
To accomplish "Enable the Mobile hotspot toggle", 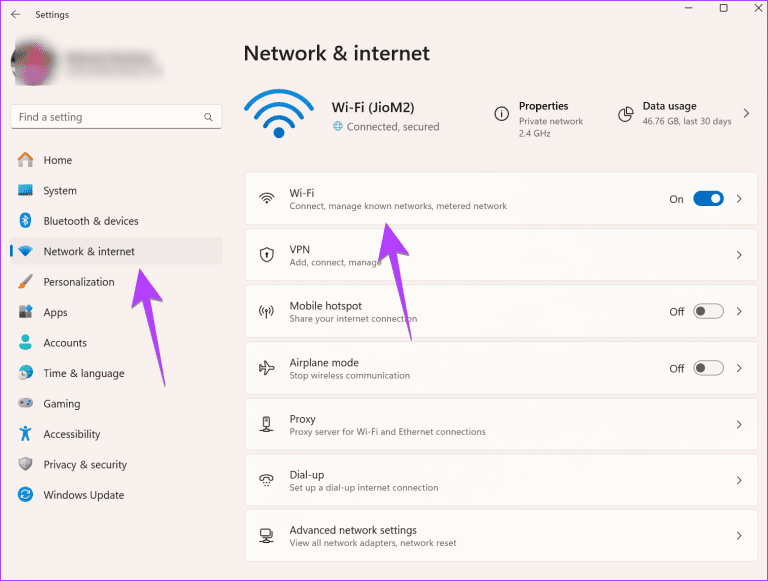I will (708, 312).
